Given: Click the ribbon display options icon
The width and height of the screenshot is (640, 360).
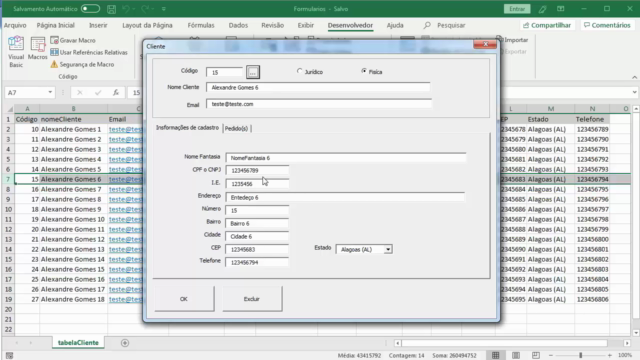Looking at the screenshot, I should click(561, 9).
